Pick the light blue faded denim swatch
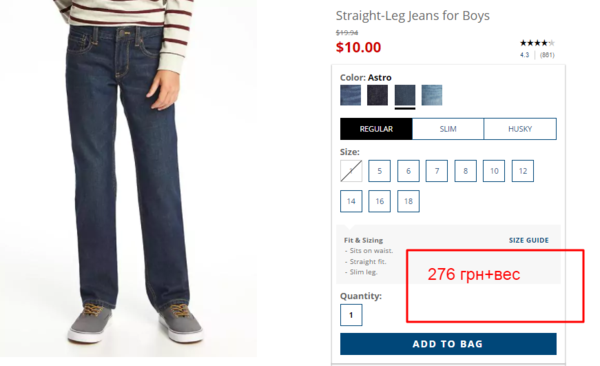600x366 pixels. [x=432, y=95]
